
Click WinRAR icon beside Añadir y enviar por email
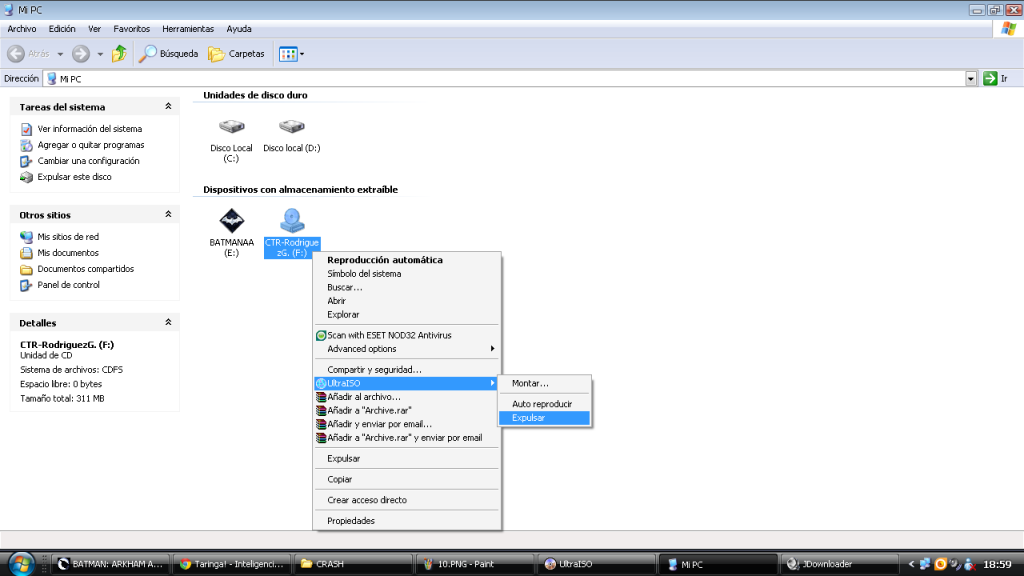click(x=321, y=424)
